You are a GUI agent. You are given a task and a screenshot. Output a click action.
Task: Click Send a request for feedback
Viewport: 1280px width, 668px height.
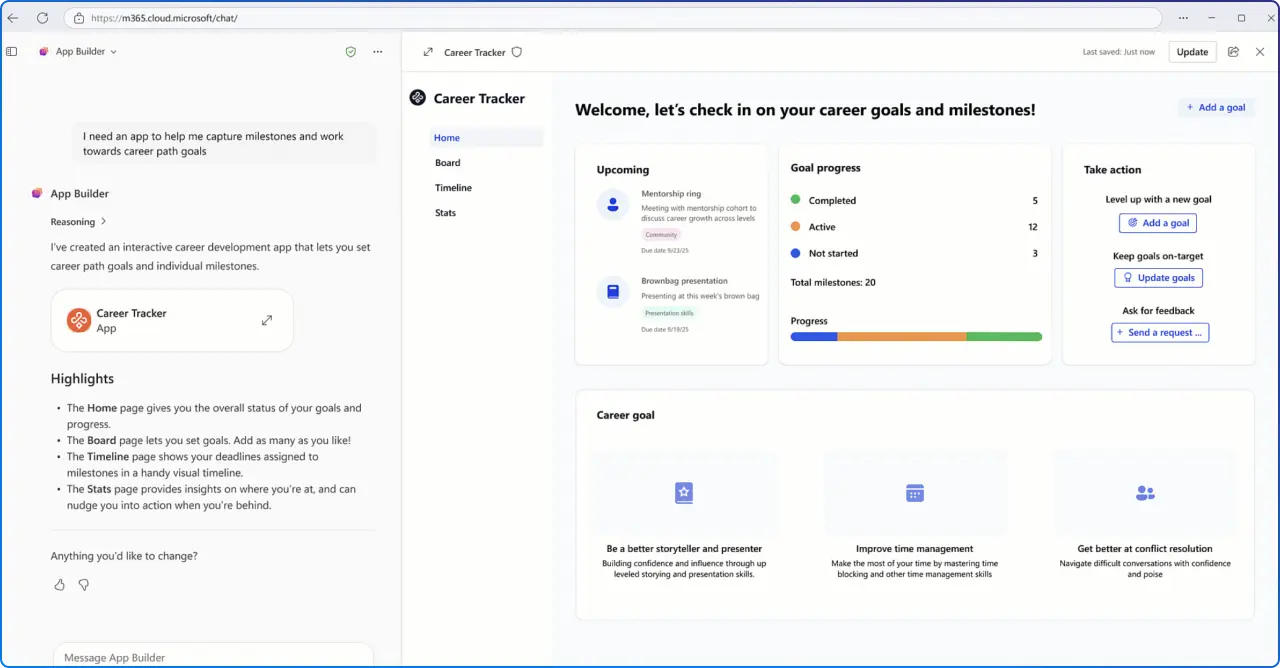(1159, 332)
